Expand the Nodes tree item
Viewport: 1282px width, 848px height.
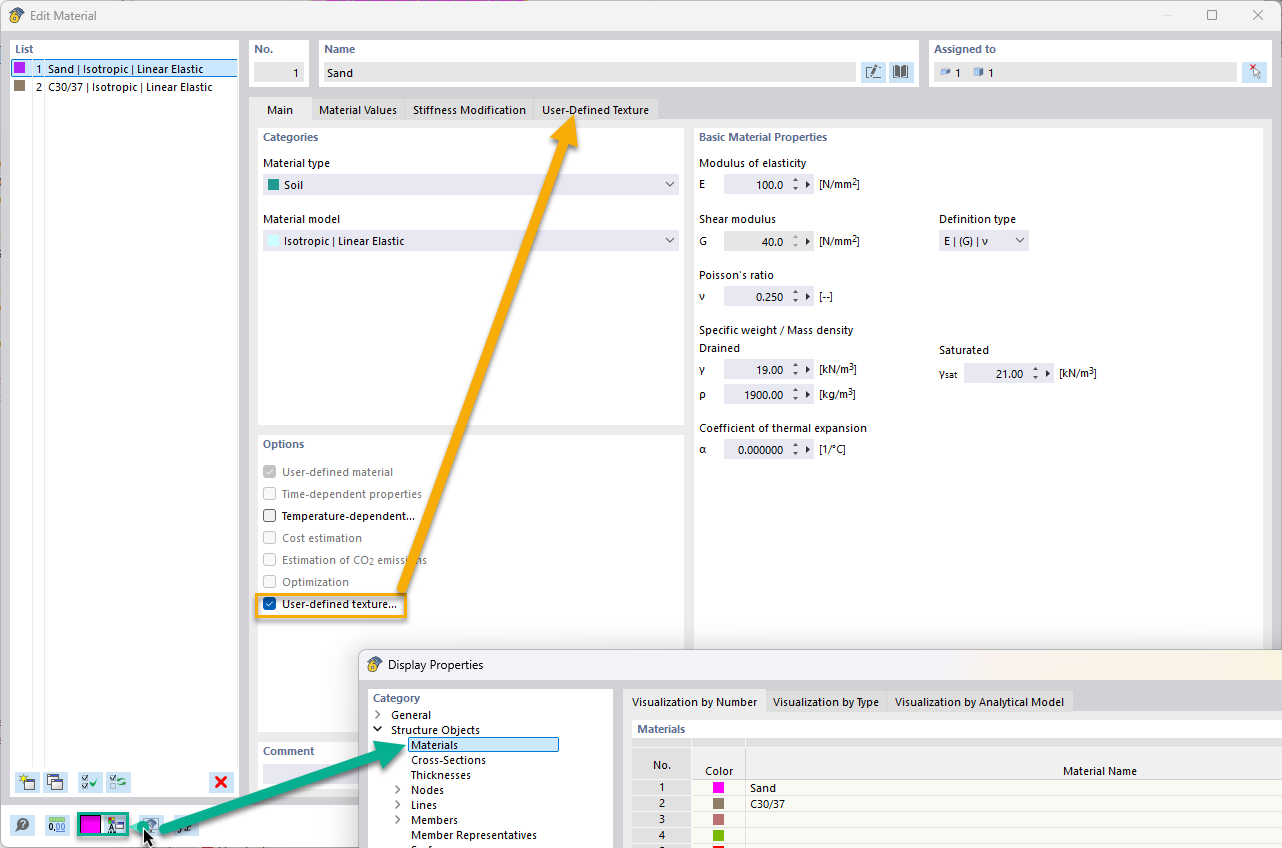400,790
